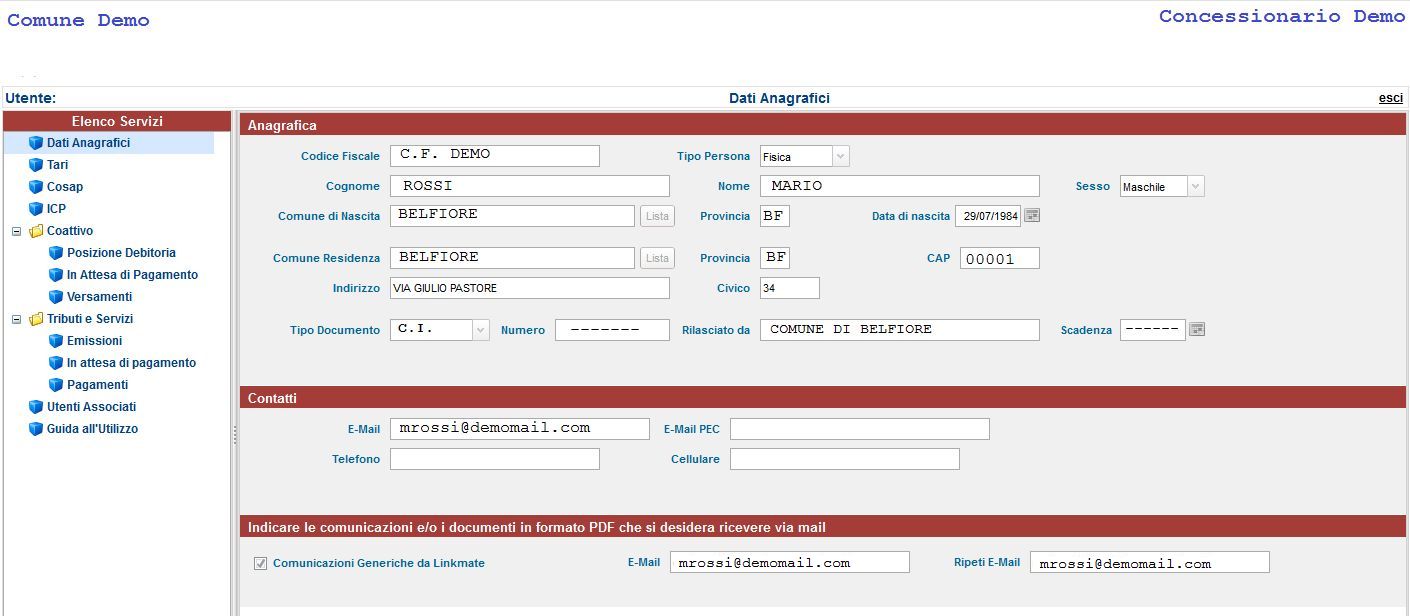Open the Tipo Persona dropdown

click(x=840, y=157)
